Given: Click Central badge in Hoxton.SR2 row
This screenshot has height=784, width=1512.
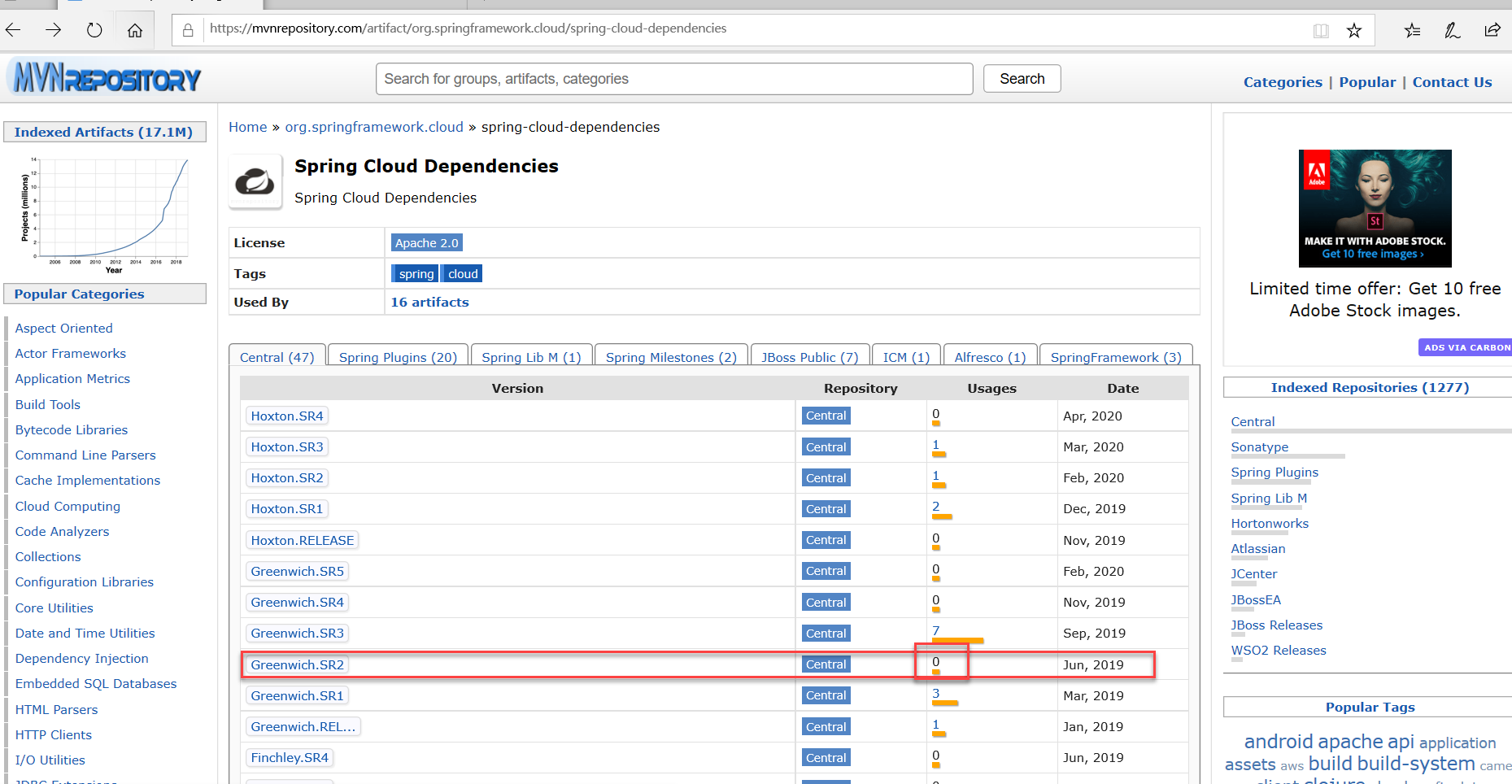Looking at the screenshot, I should pyautogui.click(x=826, y=478).
